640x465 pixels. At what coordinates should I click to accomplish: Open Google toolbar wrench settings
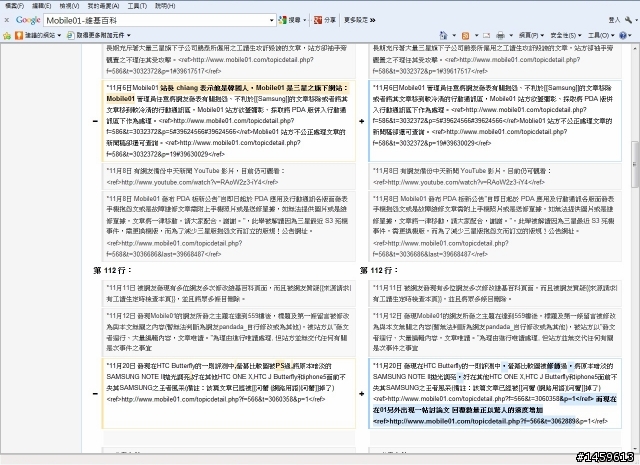pos(629,20)
